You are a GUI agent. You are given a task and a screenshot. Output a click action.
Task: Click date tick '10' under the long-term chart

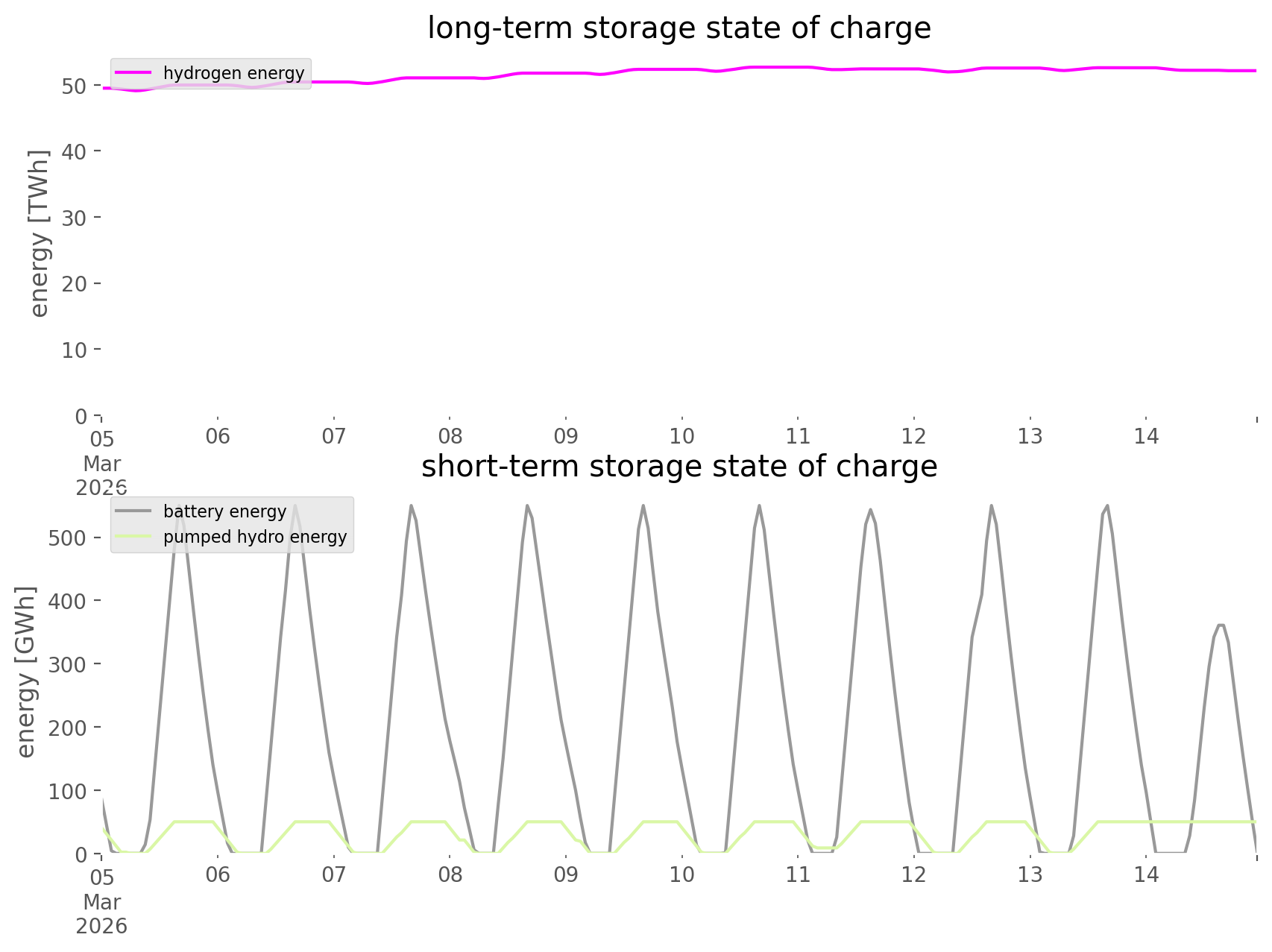pyautogui.click(x=681, y=436)
